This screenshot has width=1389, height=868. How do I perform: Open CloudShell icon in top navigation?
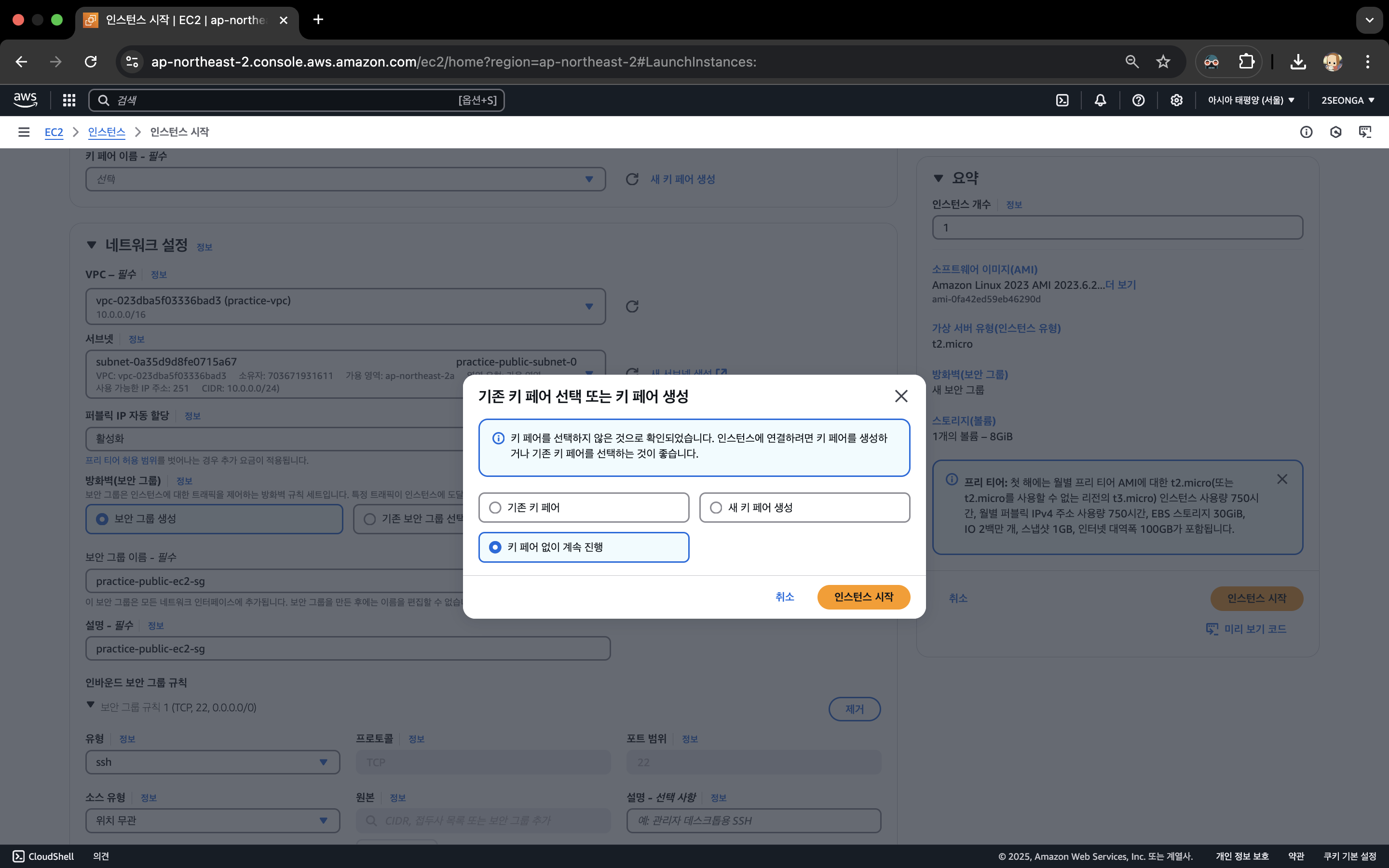click(1062, 100)
